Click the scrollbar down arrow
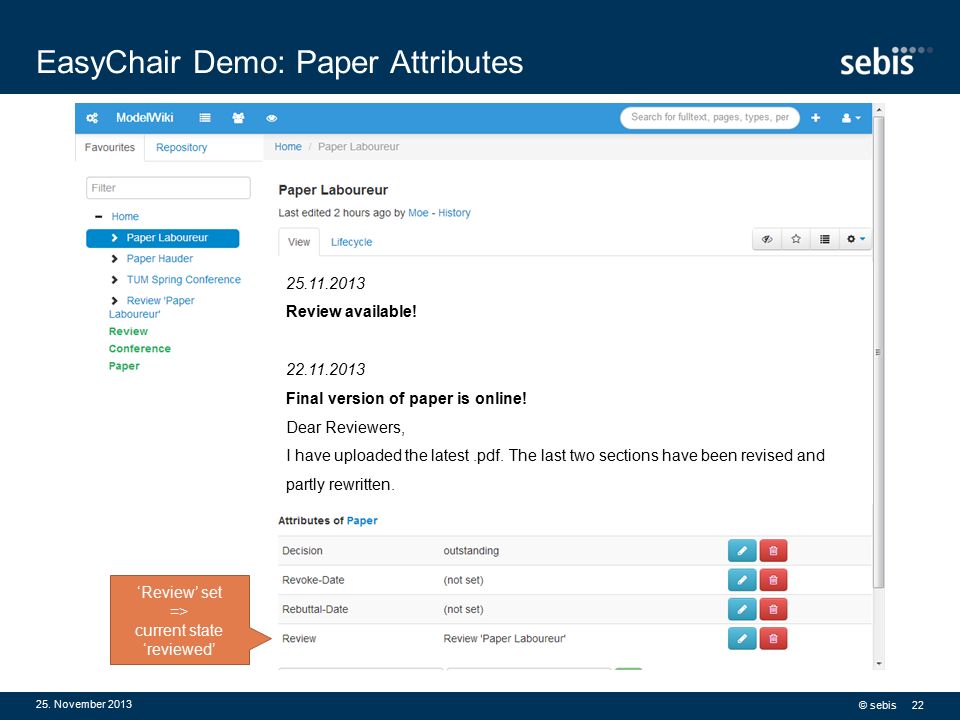Screen dimensions: 960x720 (879, 664)
